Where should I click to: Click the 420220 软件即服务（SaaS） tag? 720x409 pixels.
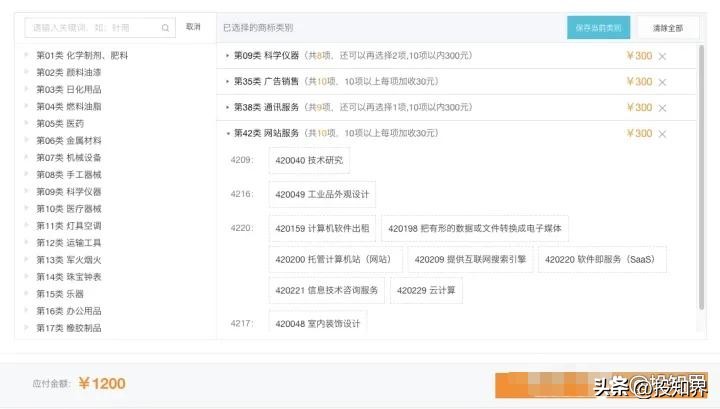tap(602, 259)
